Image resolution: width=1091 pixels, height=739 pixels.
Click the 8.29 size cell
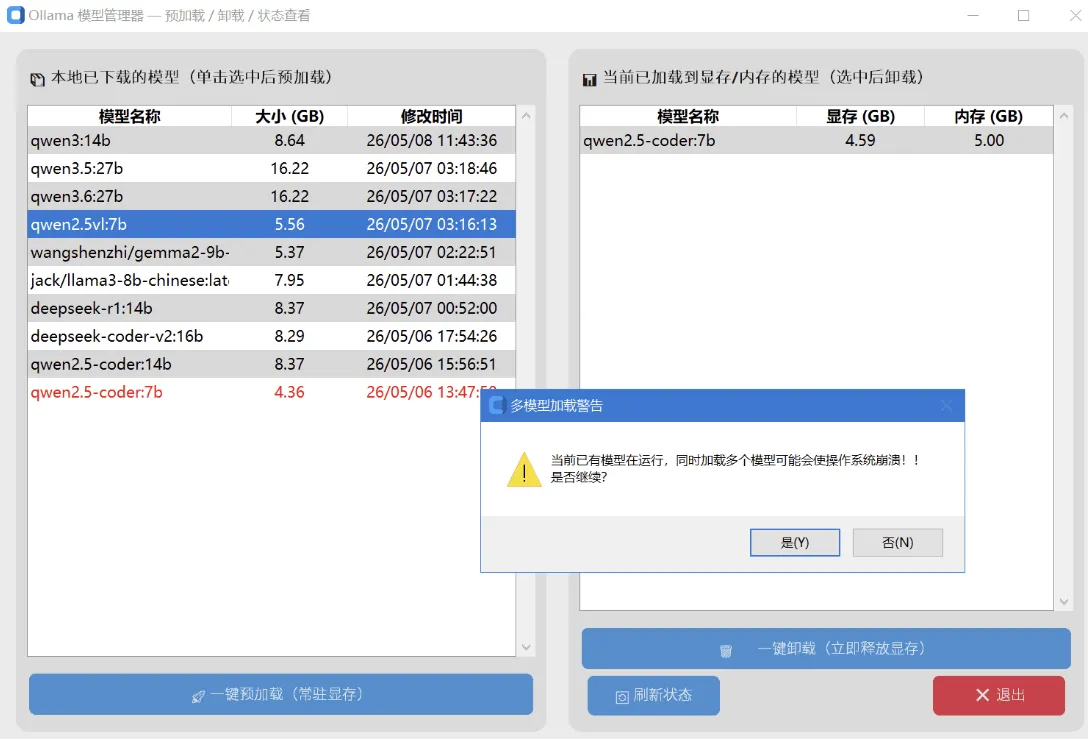point(289,336)
